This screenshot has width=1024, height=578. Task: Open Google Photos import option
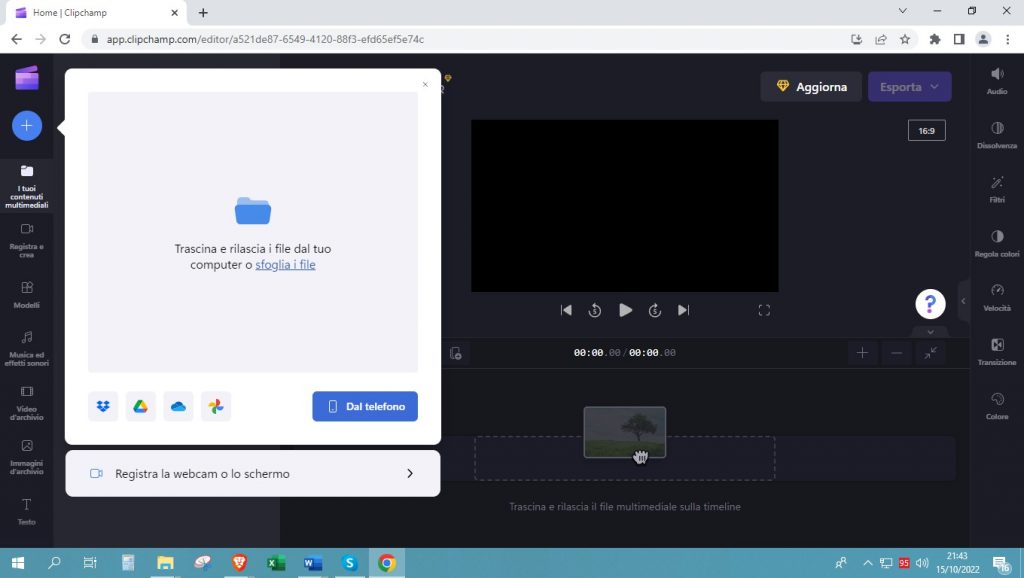(x=216, y=406)
